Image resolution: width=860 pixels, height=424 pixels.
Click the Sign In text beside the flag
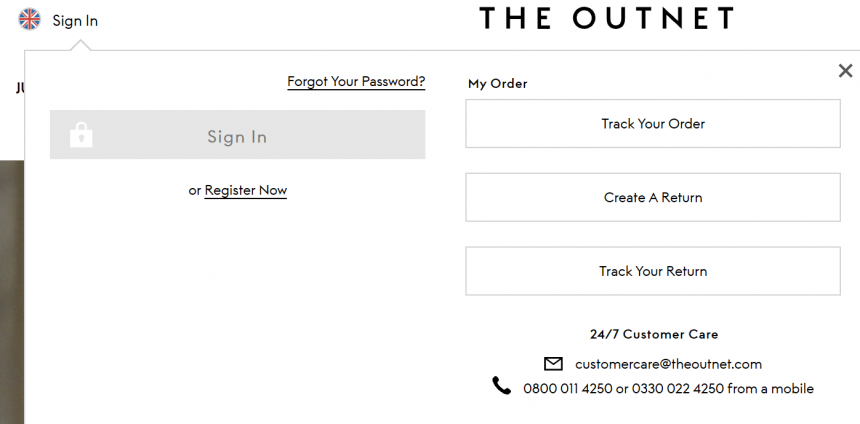pos(75,21)
